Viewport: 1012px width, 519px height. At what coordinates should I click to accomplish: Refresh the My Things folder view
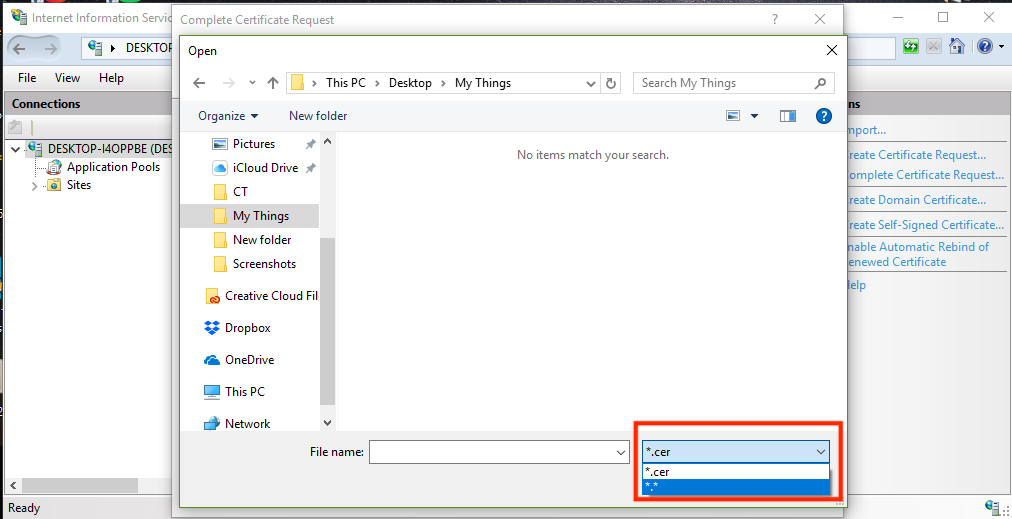pyautogui.click(x=612, y=83)
